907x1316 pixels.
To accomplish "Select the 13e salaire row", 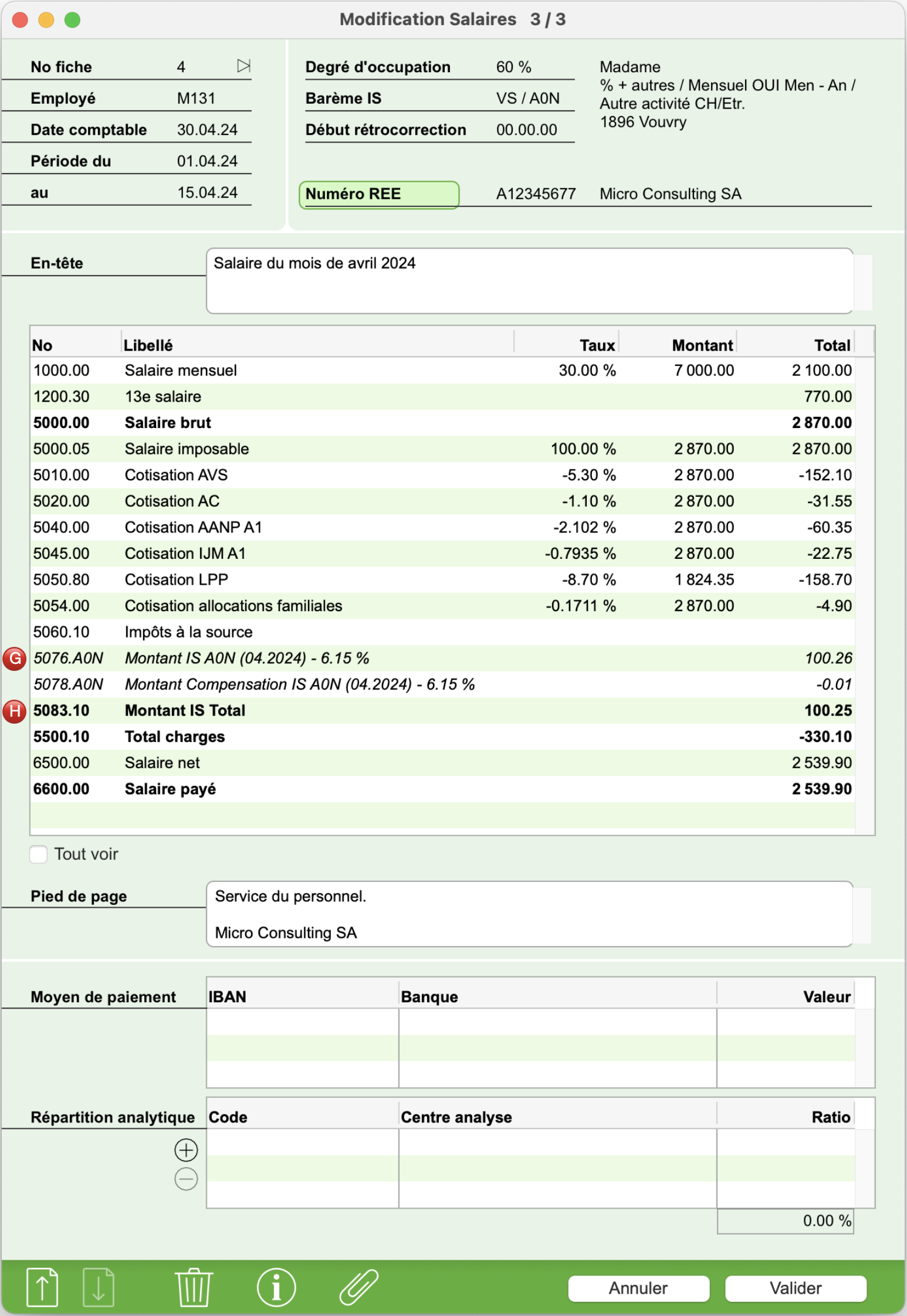I will click(442, 396).
